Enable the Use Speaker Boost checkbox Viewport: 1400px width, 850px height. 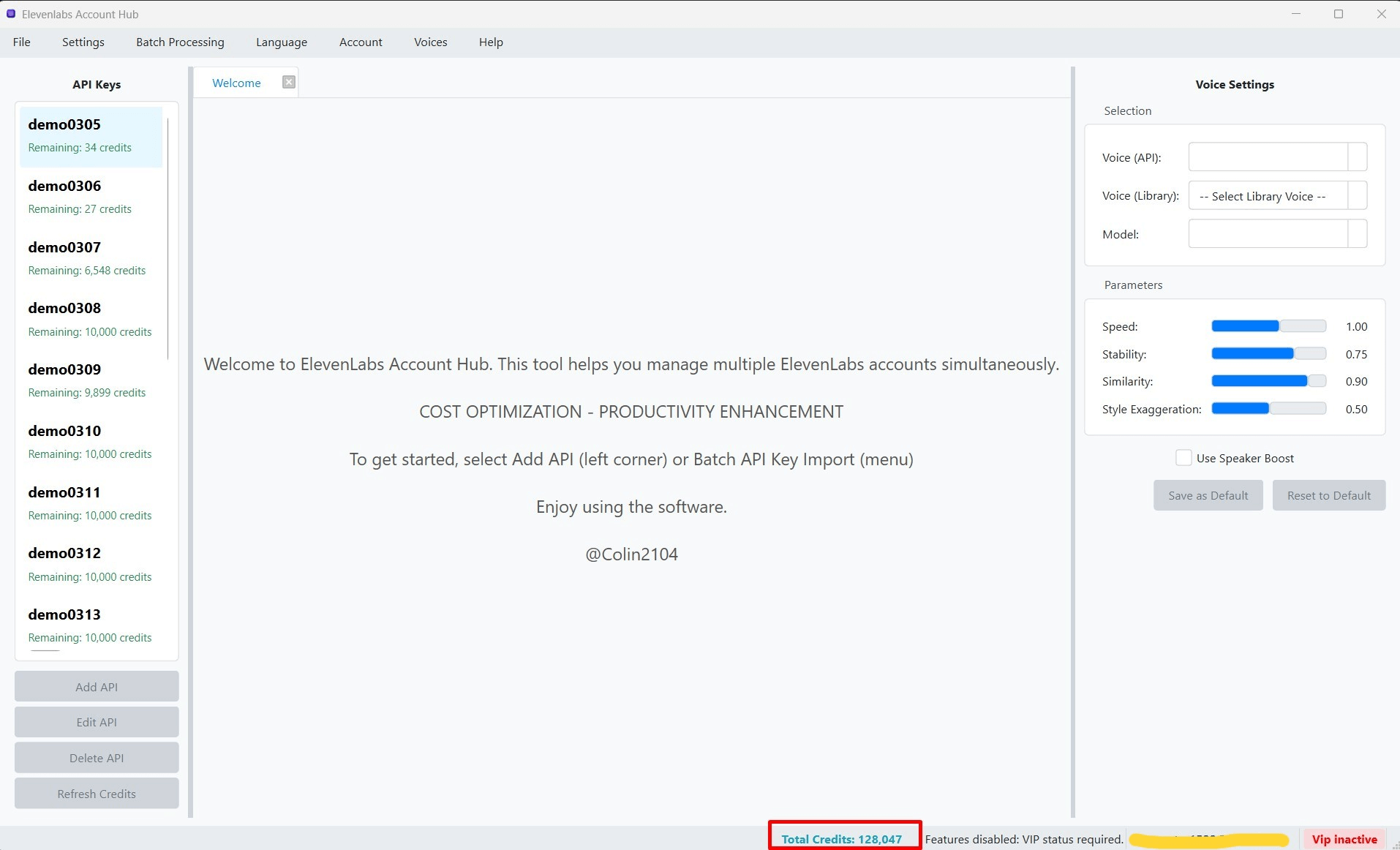tap(1183, 458)
